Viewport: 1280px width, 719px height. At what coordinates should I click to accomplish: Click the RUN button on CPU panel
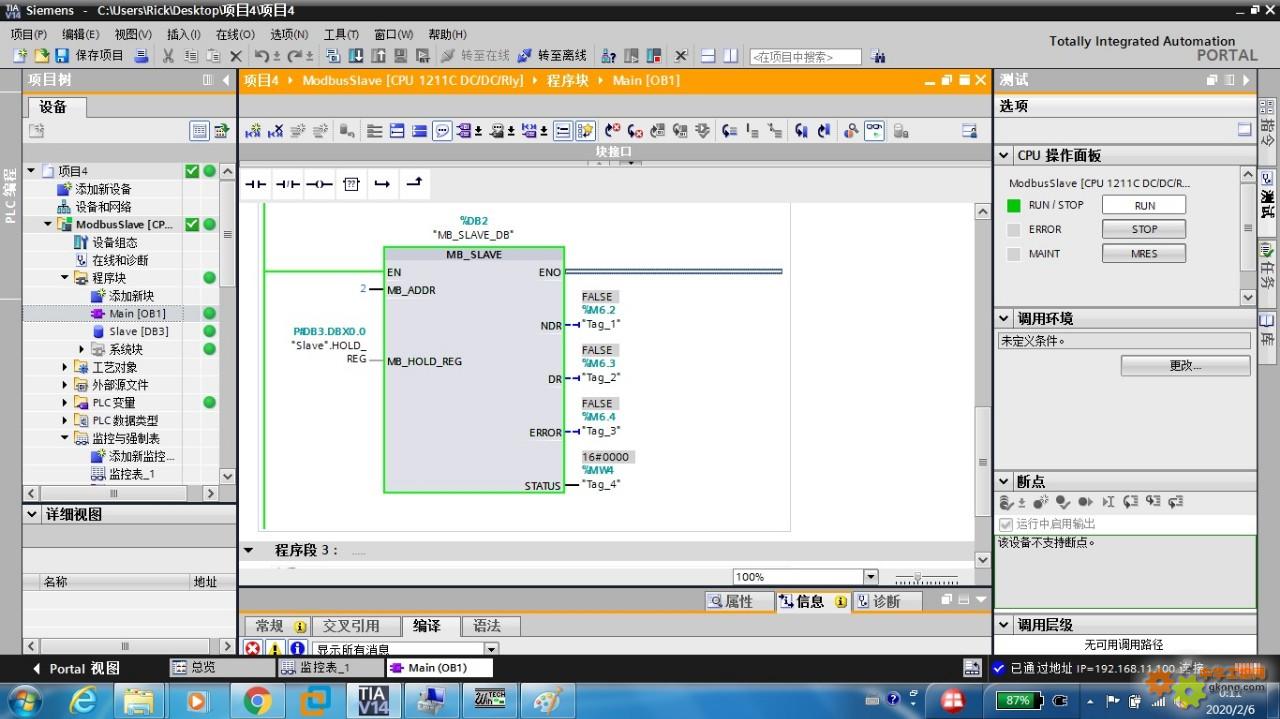click(1144, 205)
